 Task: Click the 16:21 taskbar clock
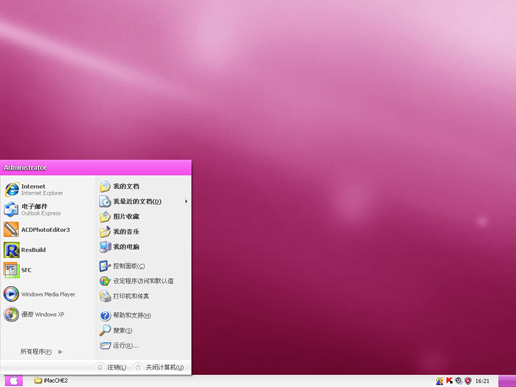click(x=482, y=381)
